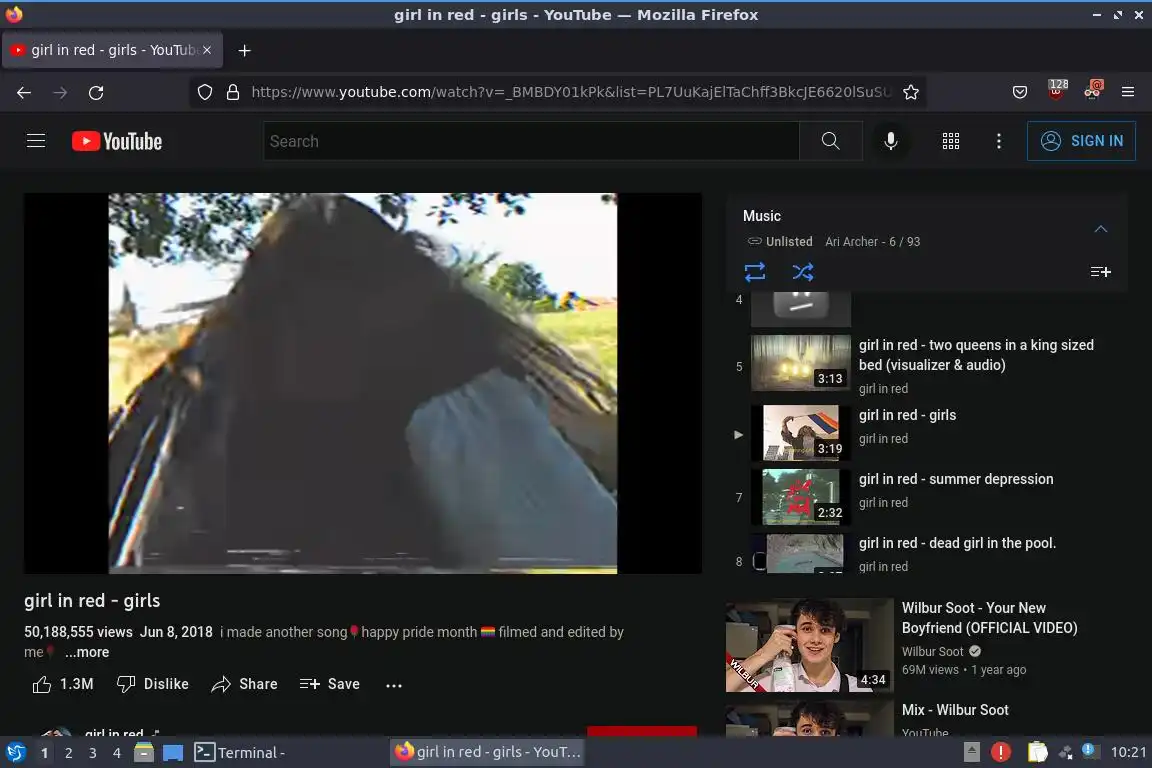Play two queens in a king sized bed
The width and height of the screenshot is (1152, 768).
click(976, 355)
